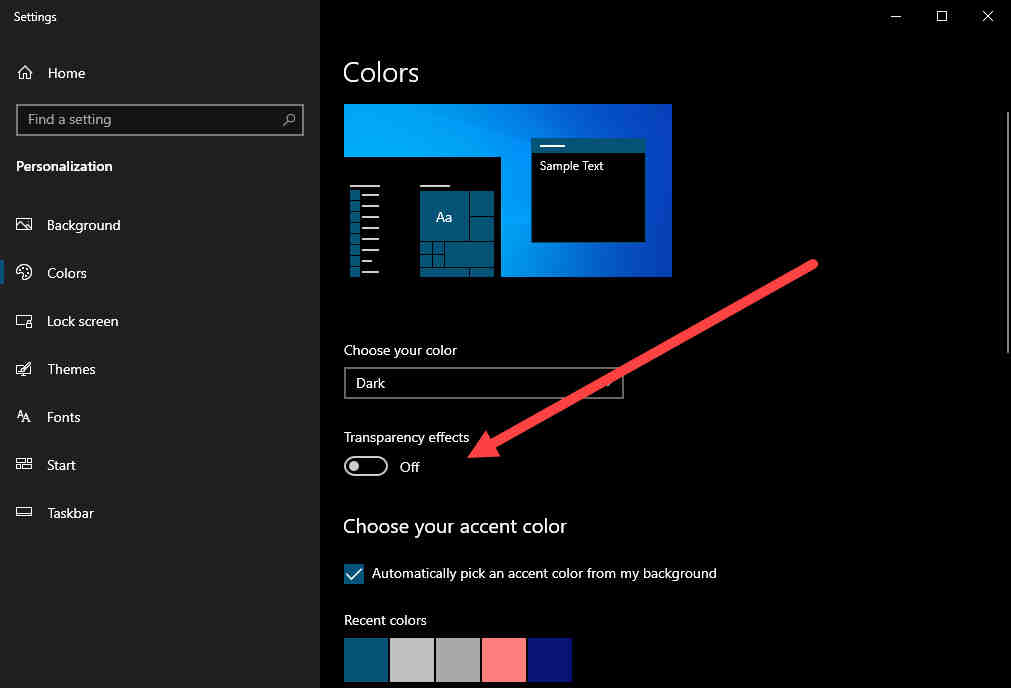This screenshot has height=688, width=1011.
Task: Expand the color selection combo box
Action: (483, 383)
